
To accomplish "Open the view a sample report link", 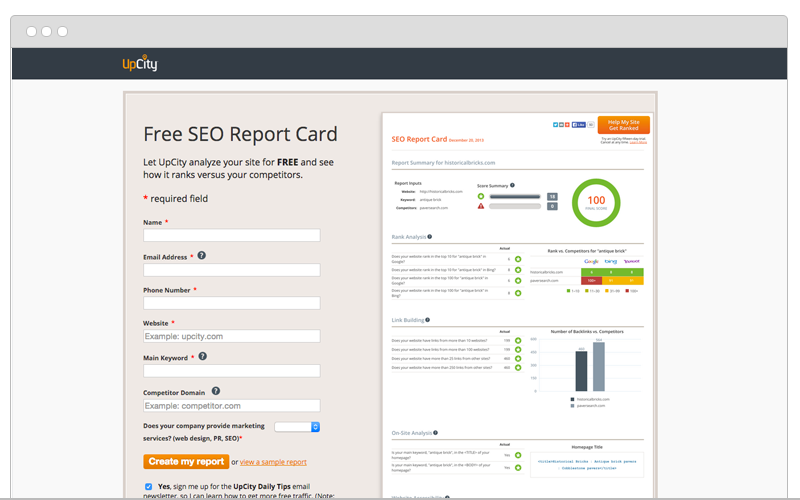I will pyautogui.click(x=273, y=462).
